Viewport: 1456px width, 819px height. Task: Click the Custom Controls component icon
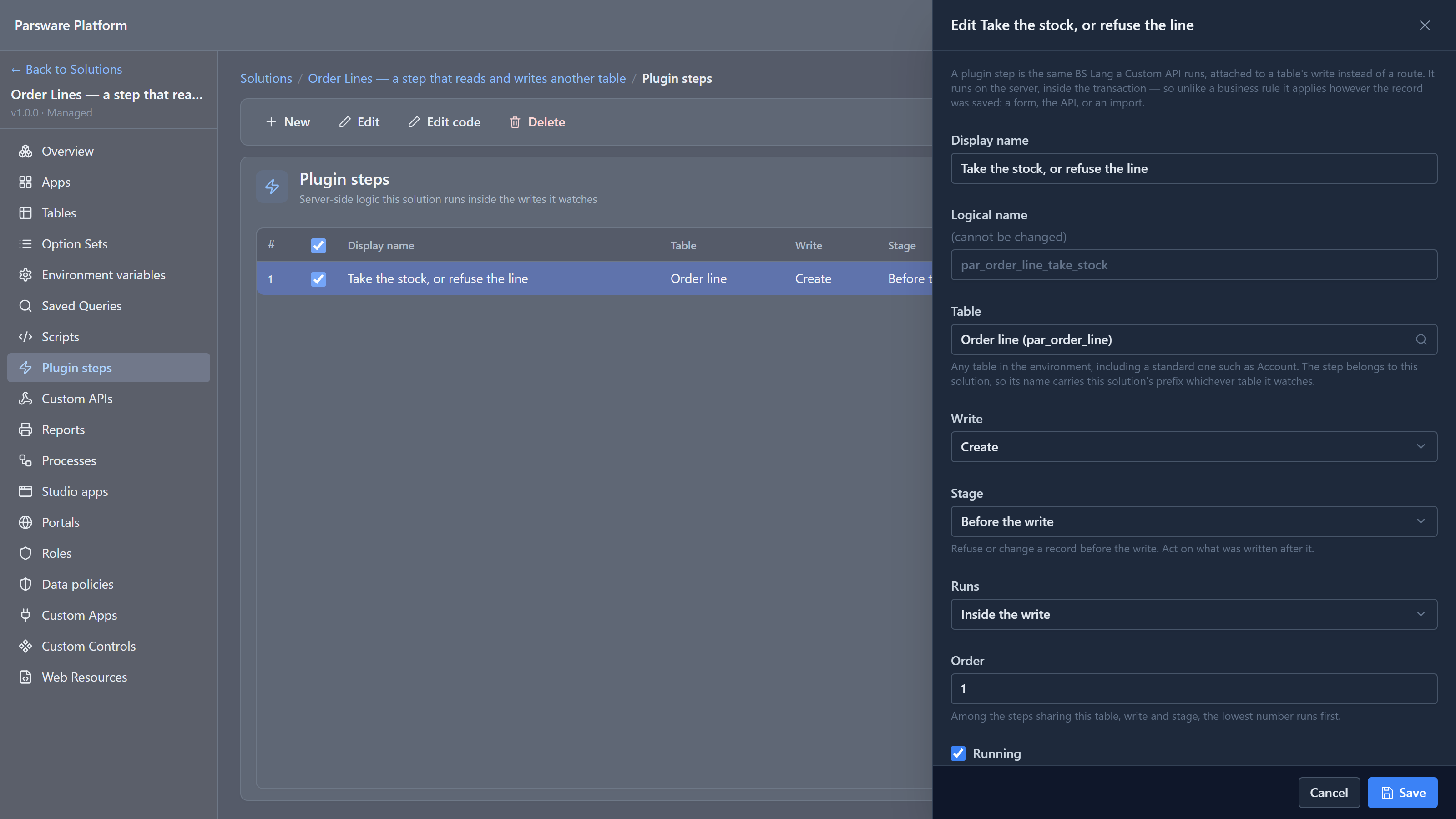[x=25, y=646]
